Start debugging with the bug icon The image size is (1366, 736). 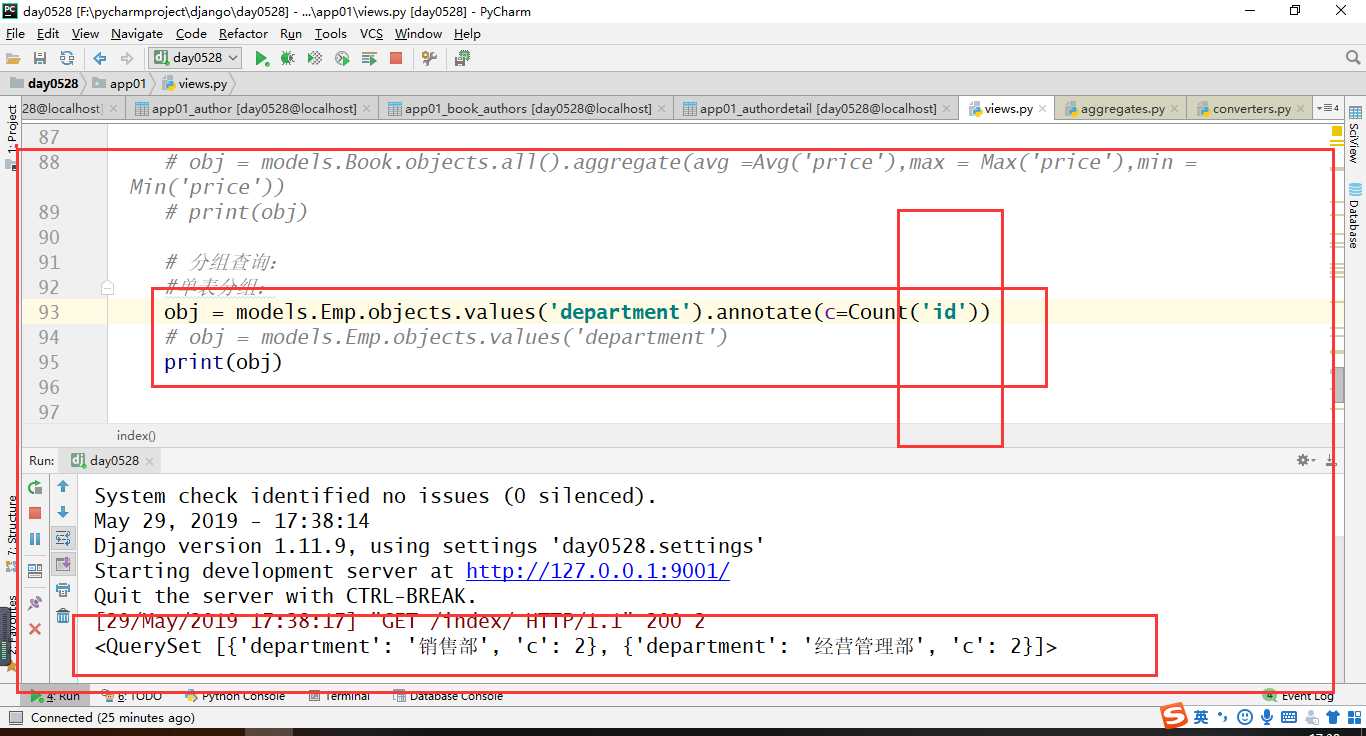pyautogui.click(x=288, y=59)
